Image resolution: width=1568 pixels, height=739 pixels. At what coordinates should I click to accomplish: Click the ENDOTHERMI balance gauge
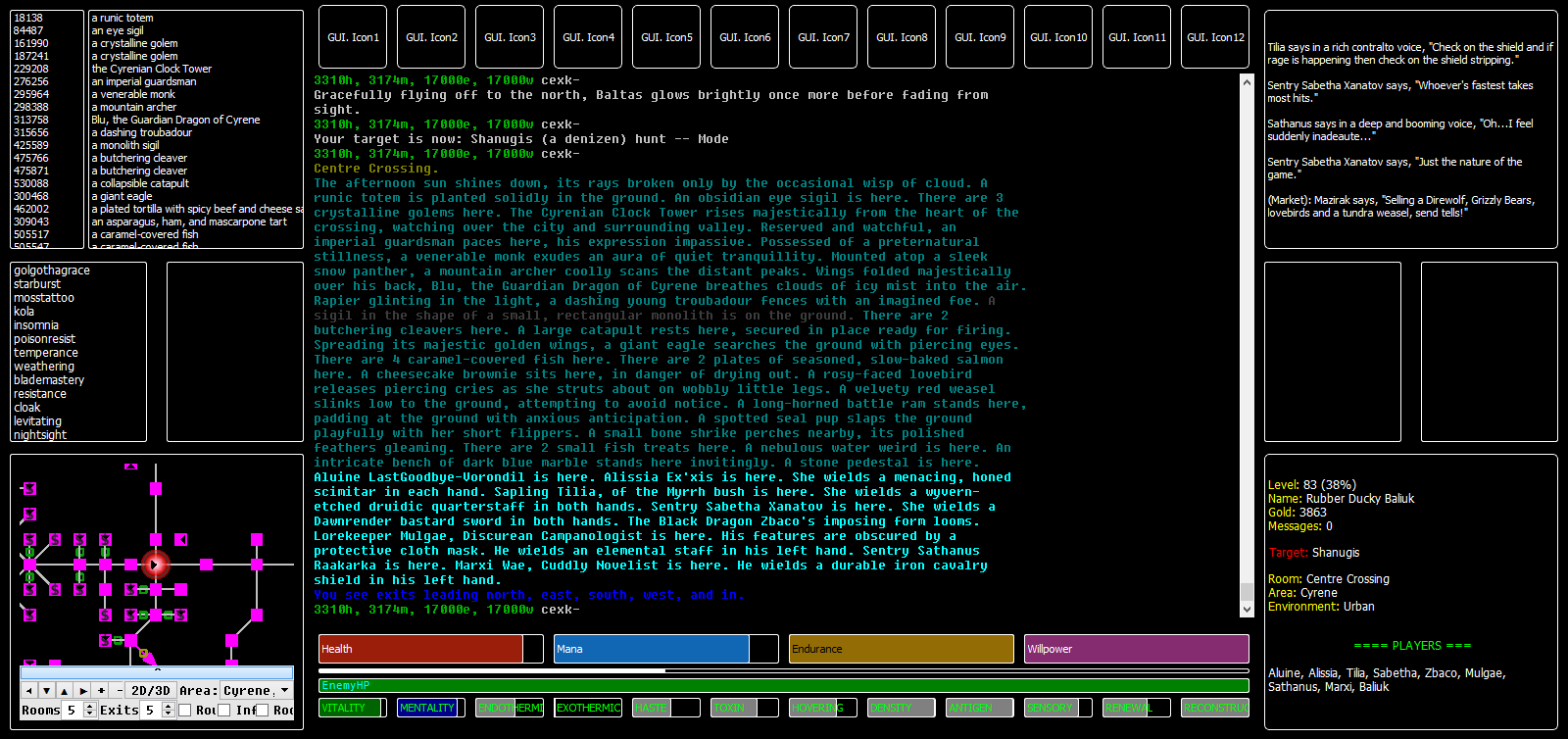pos(510,708)
